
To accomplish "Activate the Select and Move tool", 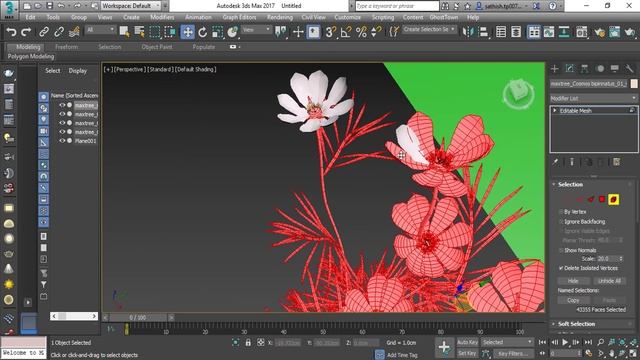I will (187, 32).
